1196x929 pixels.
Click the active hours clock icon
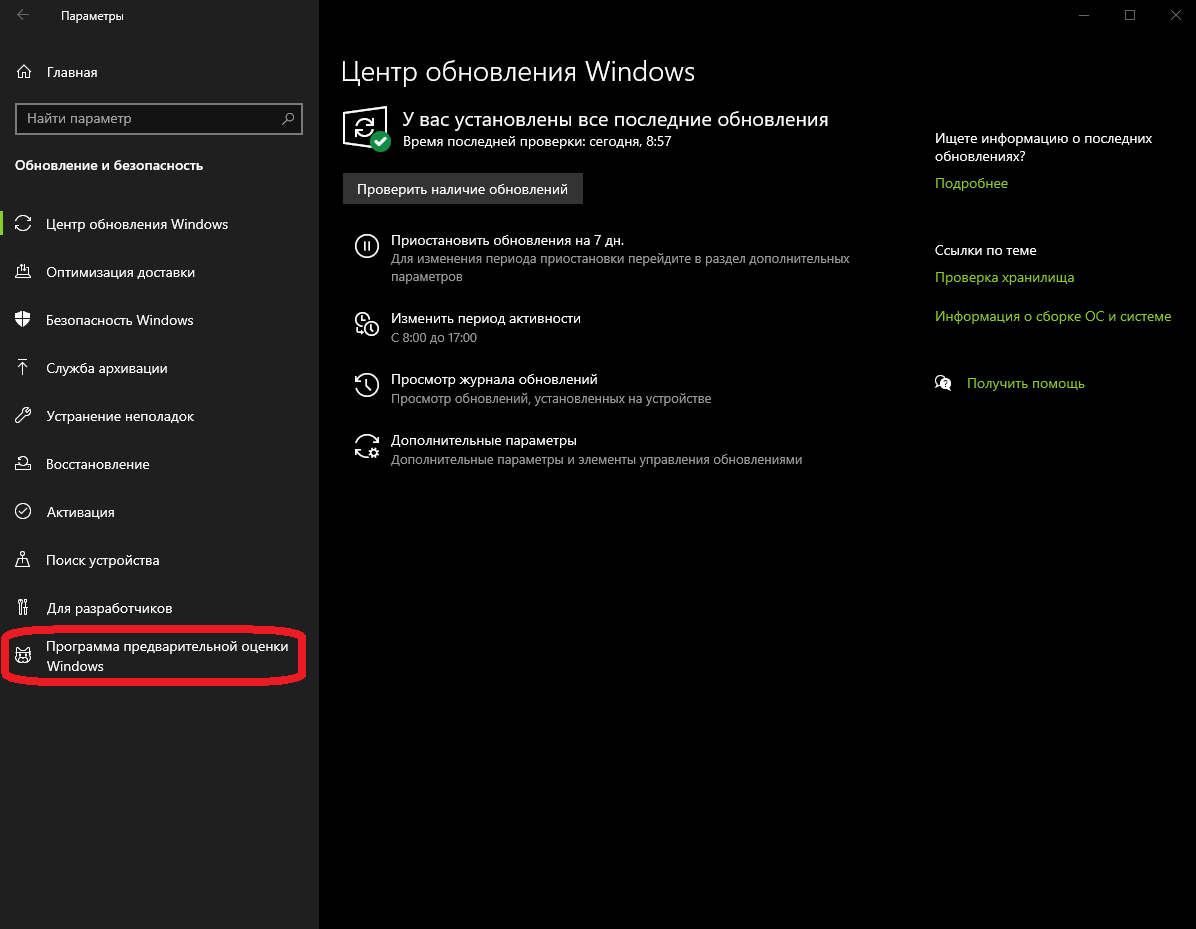[366, 324]
